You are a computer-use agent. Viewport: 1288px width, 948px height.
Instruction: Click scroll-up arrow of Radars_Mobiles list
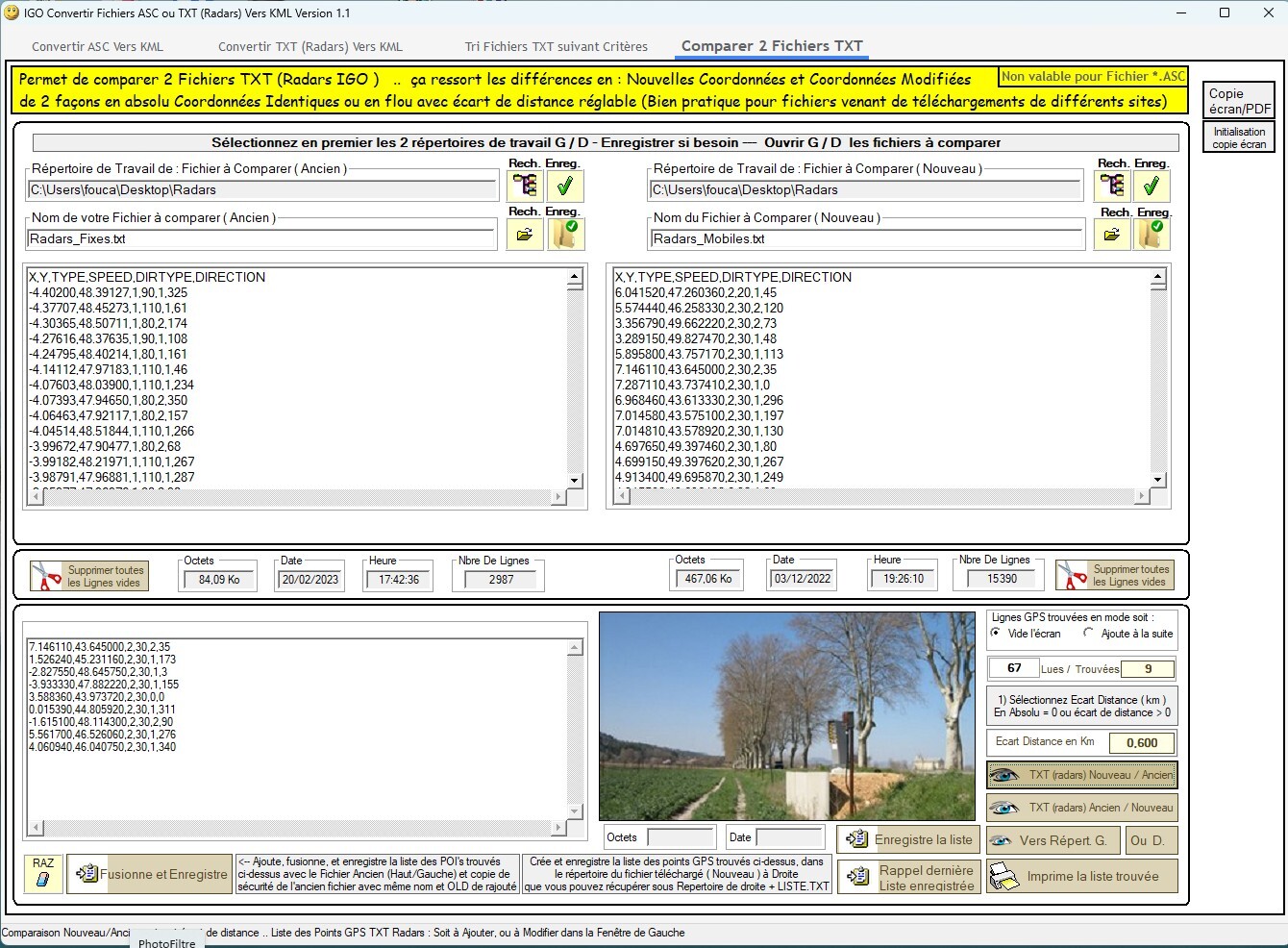[1158, 278]
